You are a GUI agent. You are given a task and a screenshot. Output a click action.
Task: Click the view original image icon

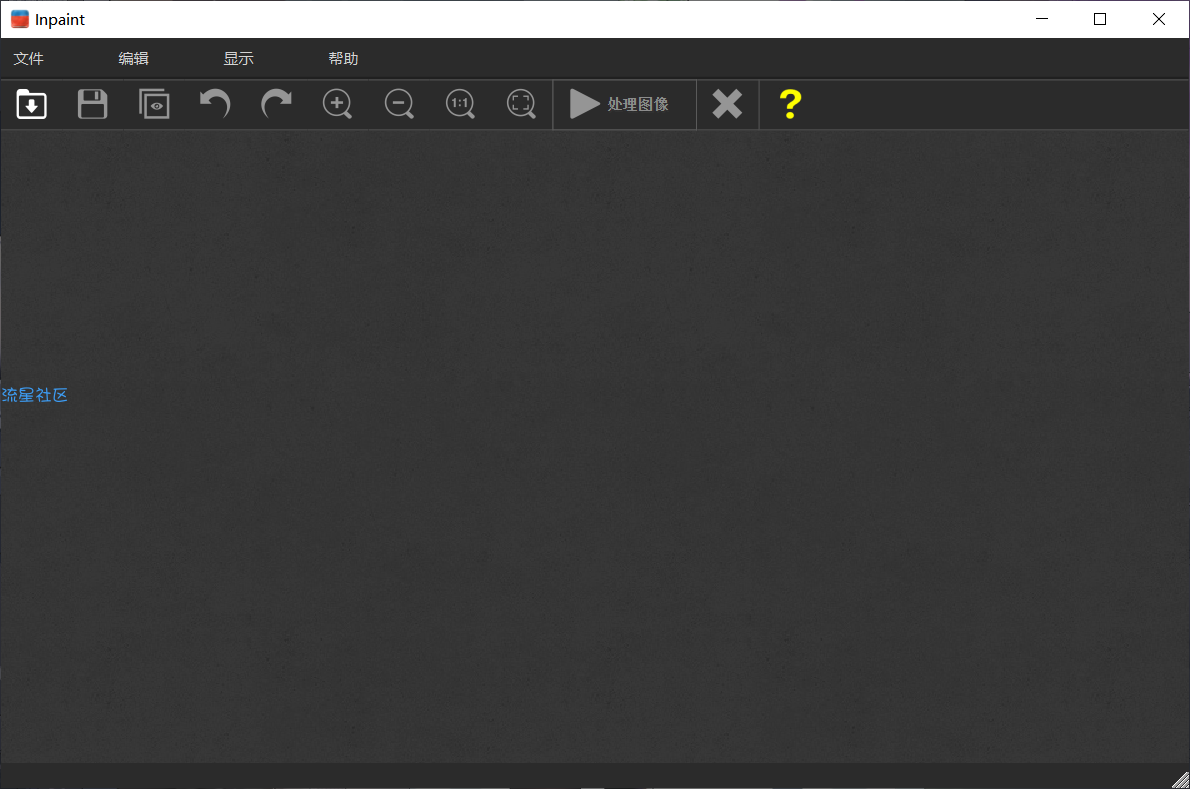pyautogui.click(x=154, y=104)
